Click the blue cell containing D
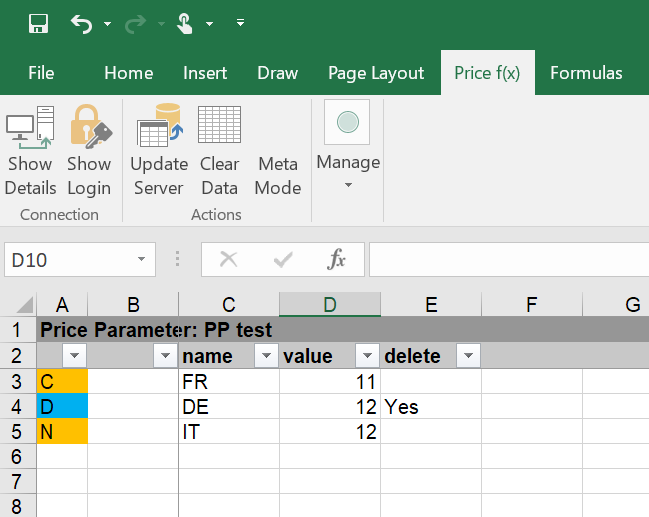649x517 pixels. point(62,406)
